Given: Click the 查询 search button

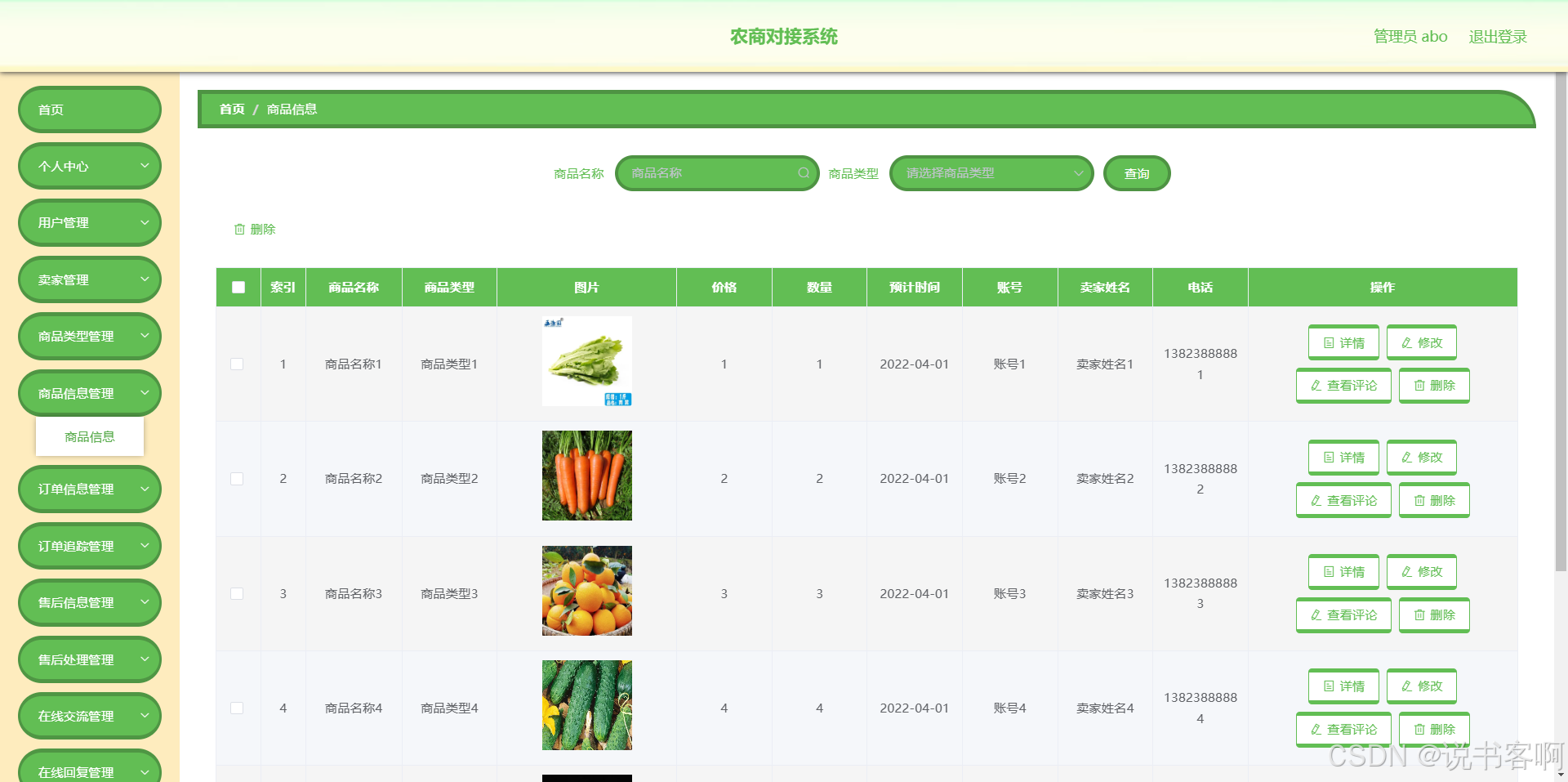Looking at the screenshot, I should (x=1137, y=173).
